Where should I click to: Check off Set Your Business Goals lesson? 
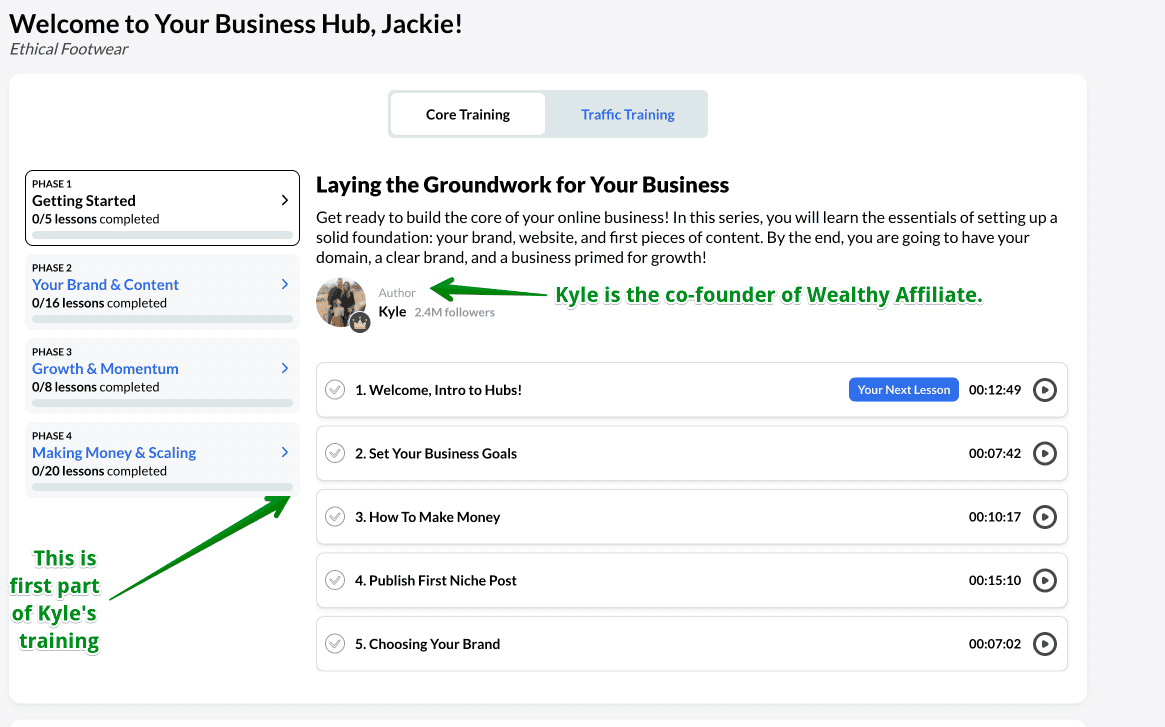(x=335, y=453)
